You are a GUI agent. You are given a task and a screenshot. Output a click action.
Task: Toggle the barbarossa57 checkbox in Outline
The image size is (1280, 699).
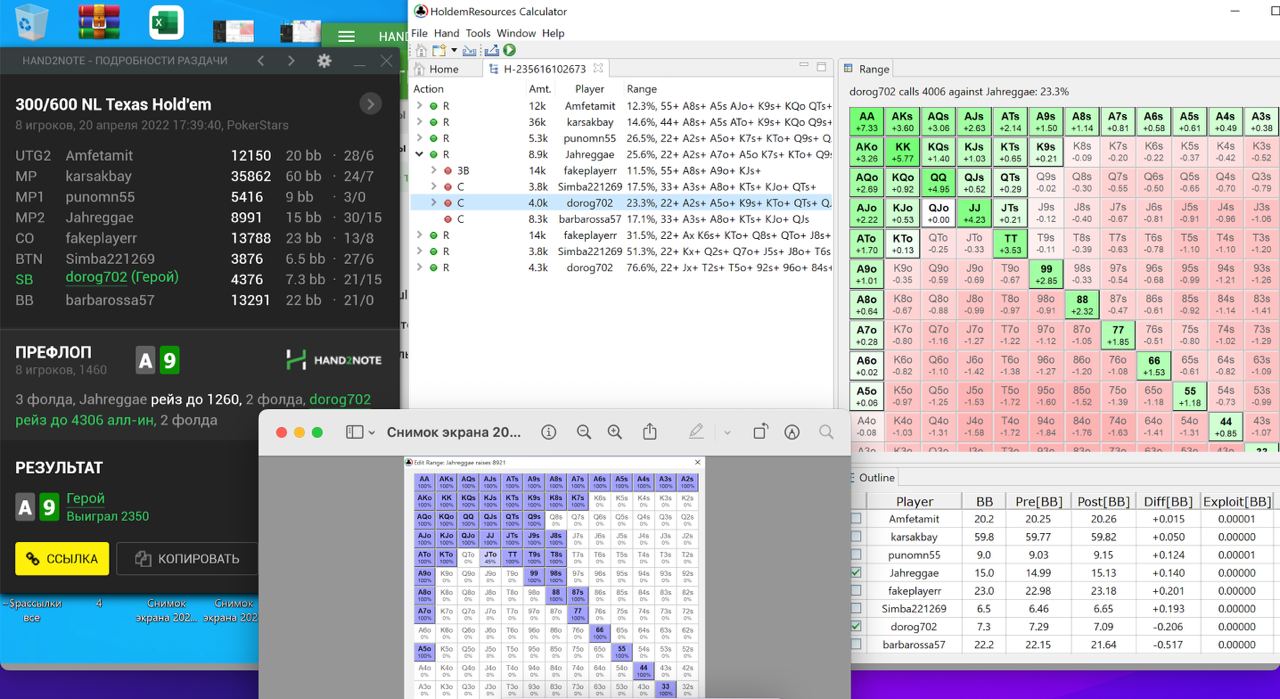pyautogui.click(x=856, y=644)
